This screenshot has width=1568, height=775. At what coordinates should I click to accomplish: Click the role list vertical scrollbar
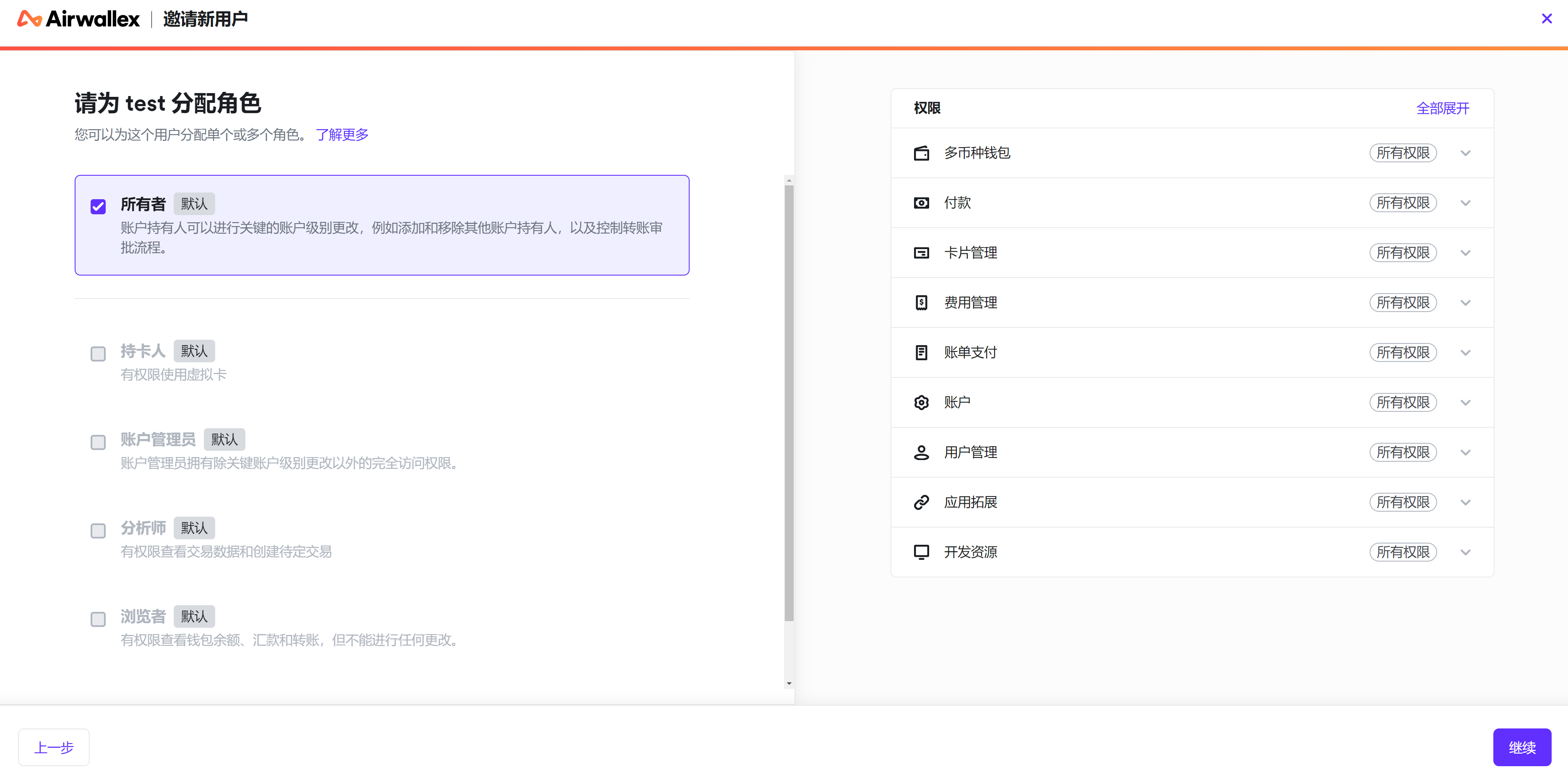click(x=789, y=401)
